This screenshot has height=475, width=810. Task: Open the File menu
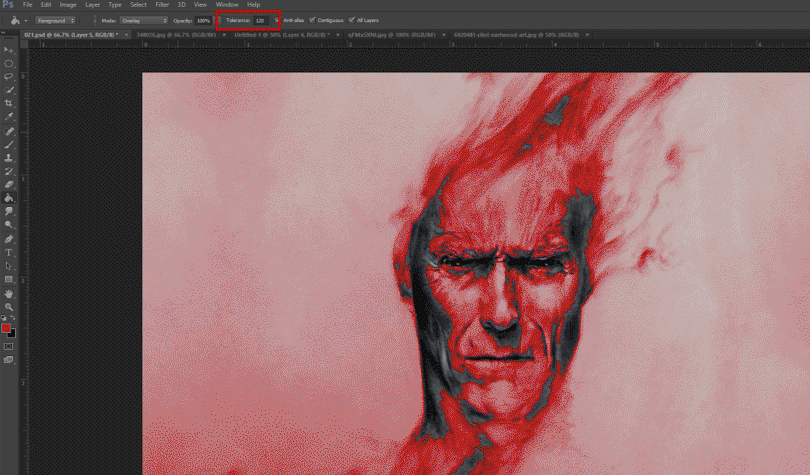27,5
